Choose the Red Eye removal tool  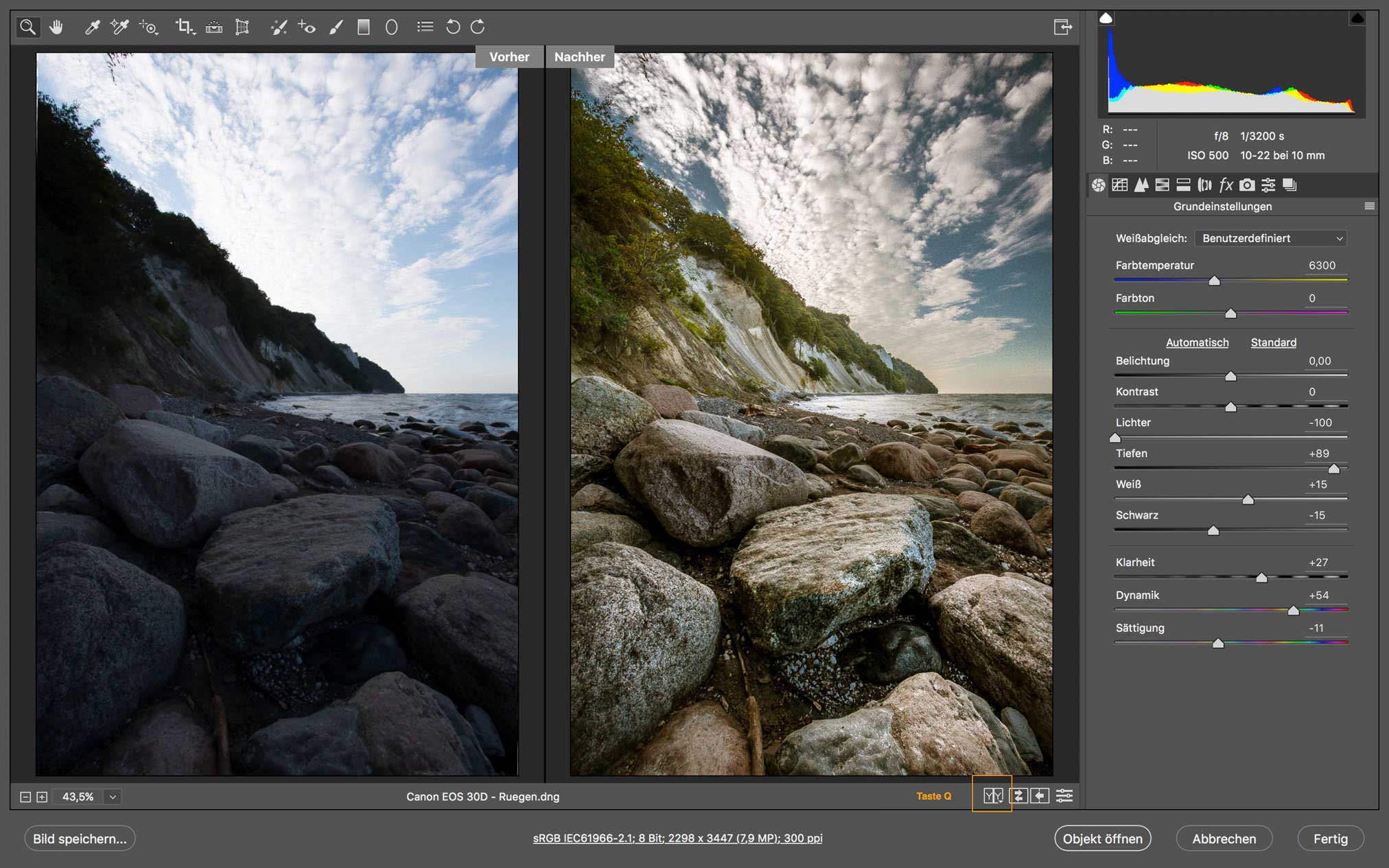(x=306, y=27)
